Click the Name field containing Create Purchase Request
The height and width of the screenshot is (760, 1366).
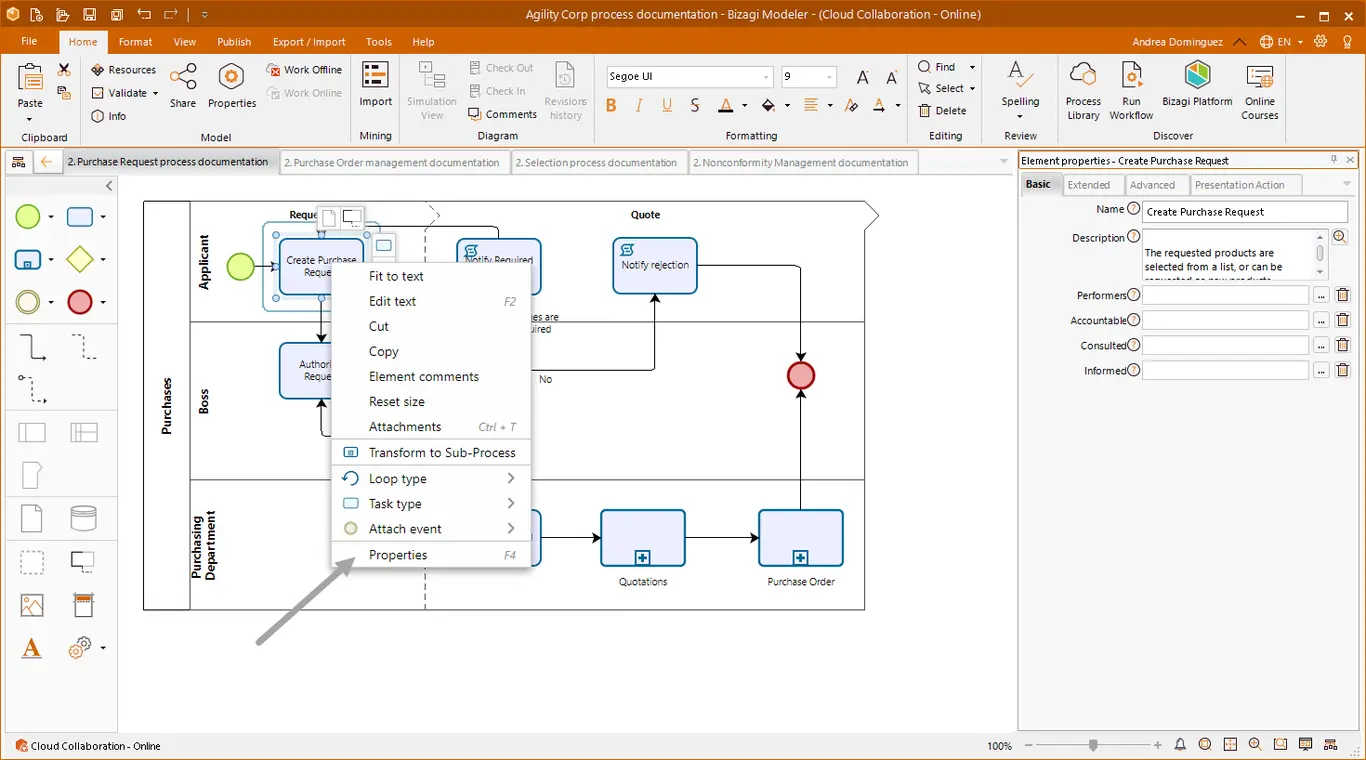pyautogui.click(x=1245, y=212)
